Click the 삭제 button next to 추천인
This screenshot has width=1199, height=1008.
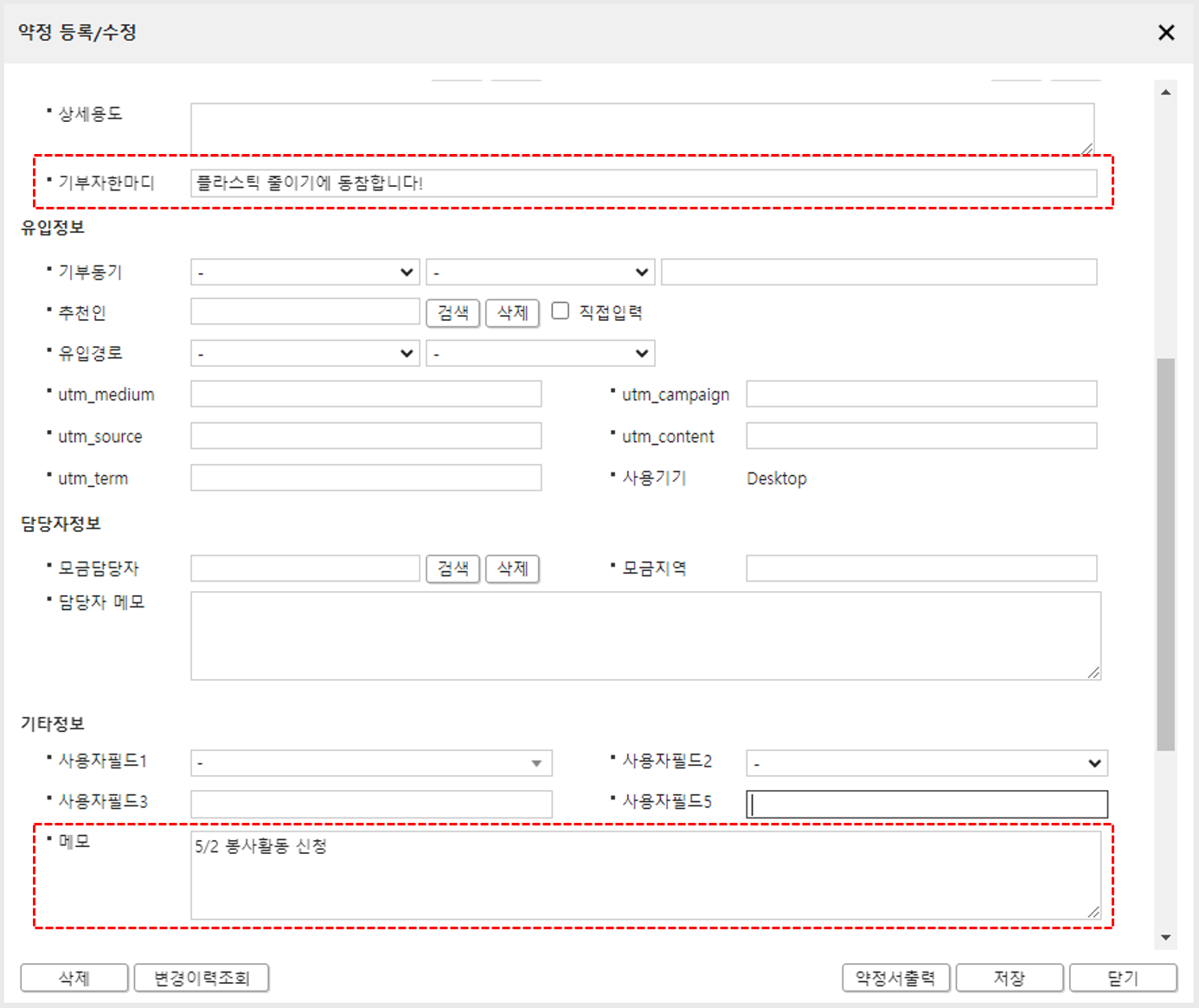(512, 312)
